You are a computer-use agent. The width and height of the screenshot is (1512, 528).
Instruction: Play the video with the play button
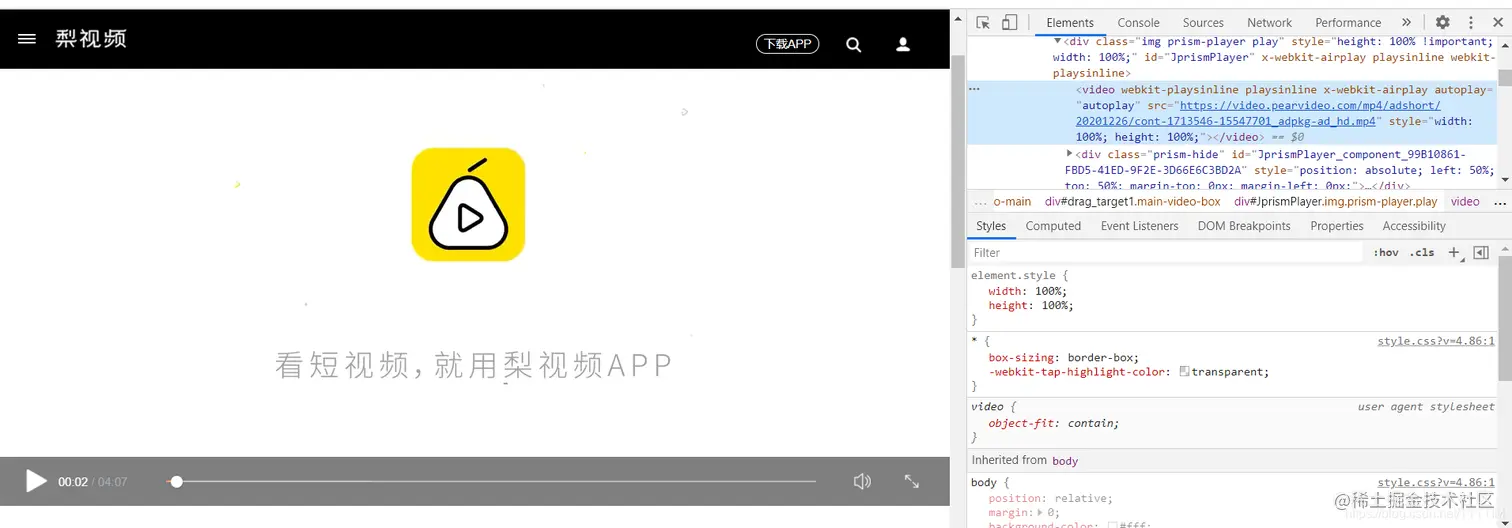point(36,481)
